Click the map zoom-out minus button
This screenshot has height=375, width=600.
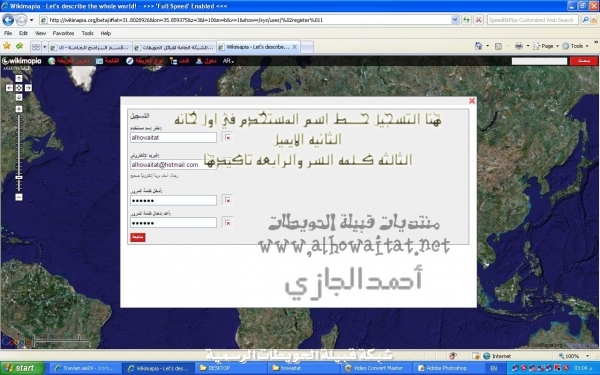[19, 197]
